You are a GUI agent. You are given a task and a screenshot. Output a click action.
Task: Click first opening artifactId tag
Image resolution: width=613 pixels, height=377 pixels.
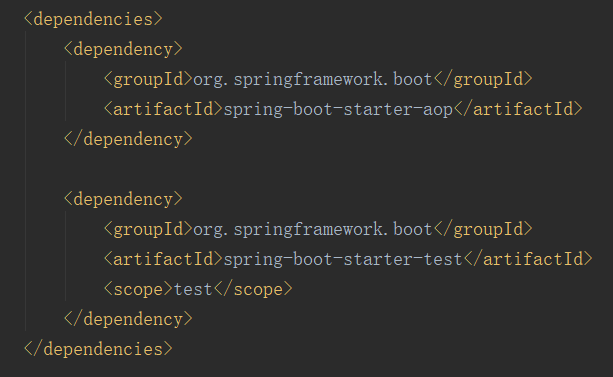pyautogui.click(x=163, y=109)
